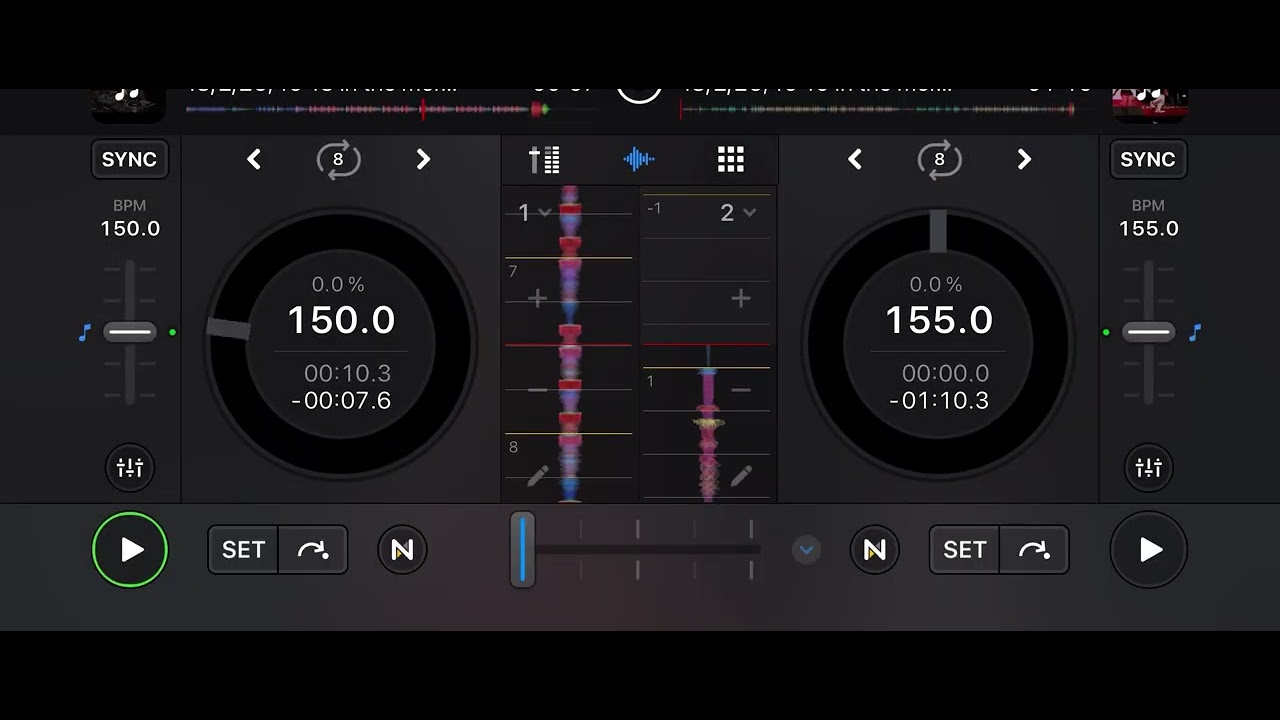Toggle the left deck 8-beat loop

[x=338, y=159]
